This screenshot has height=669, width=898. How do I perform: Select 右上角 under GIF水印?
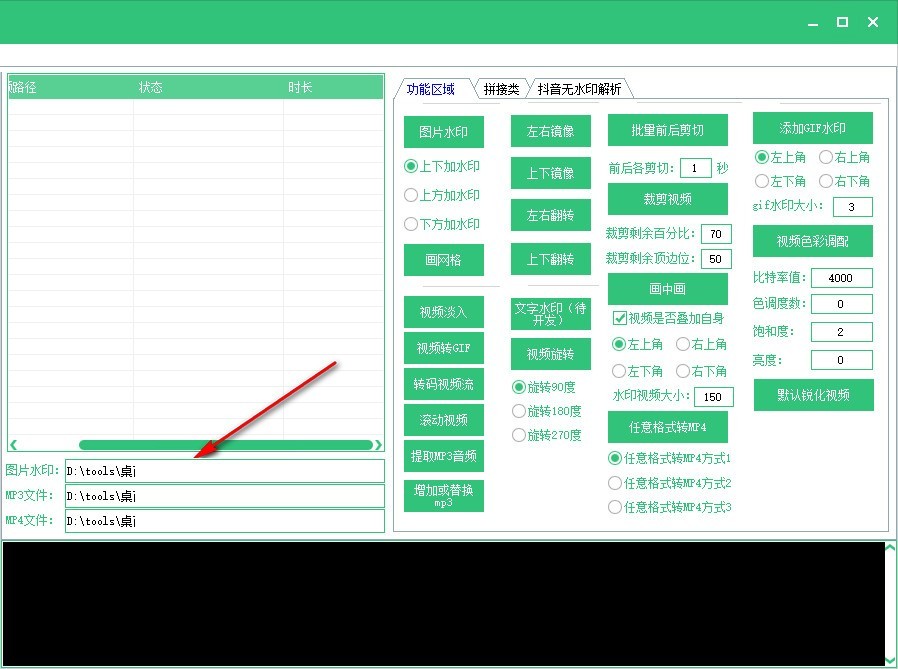point(844,157)
